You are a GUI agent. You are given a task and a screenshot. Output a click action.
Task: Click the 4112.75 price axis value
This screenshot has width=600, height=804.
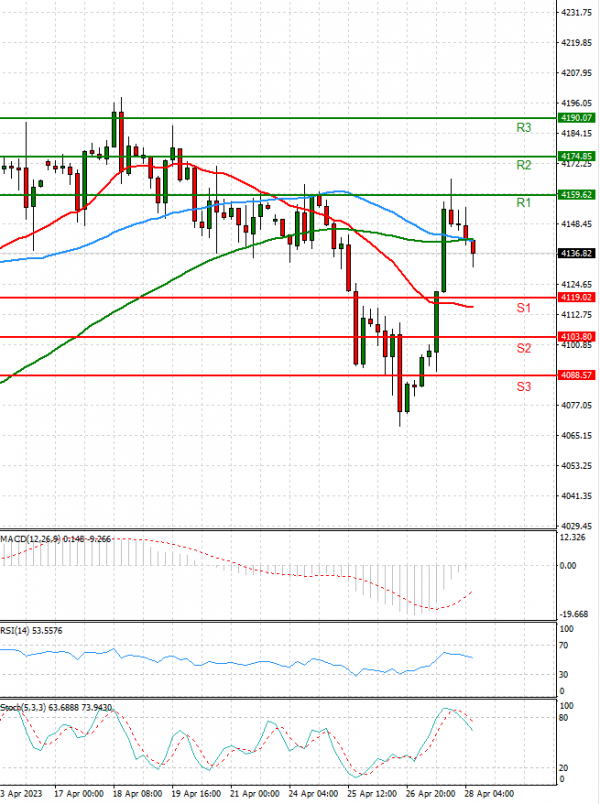pos(576,314)
